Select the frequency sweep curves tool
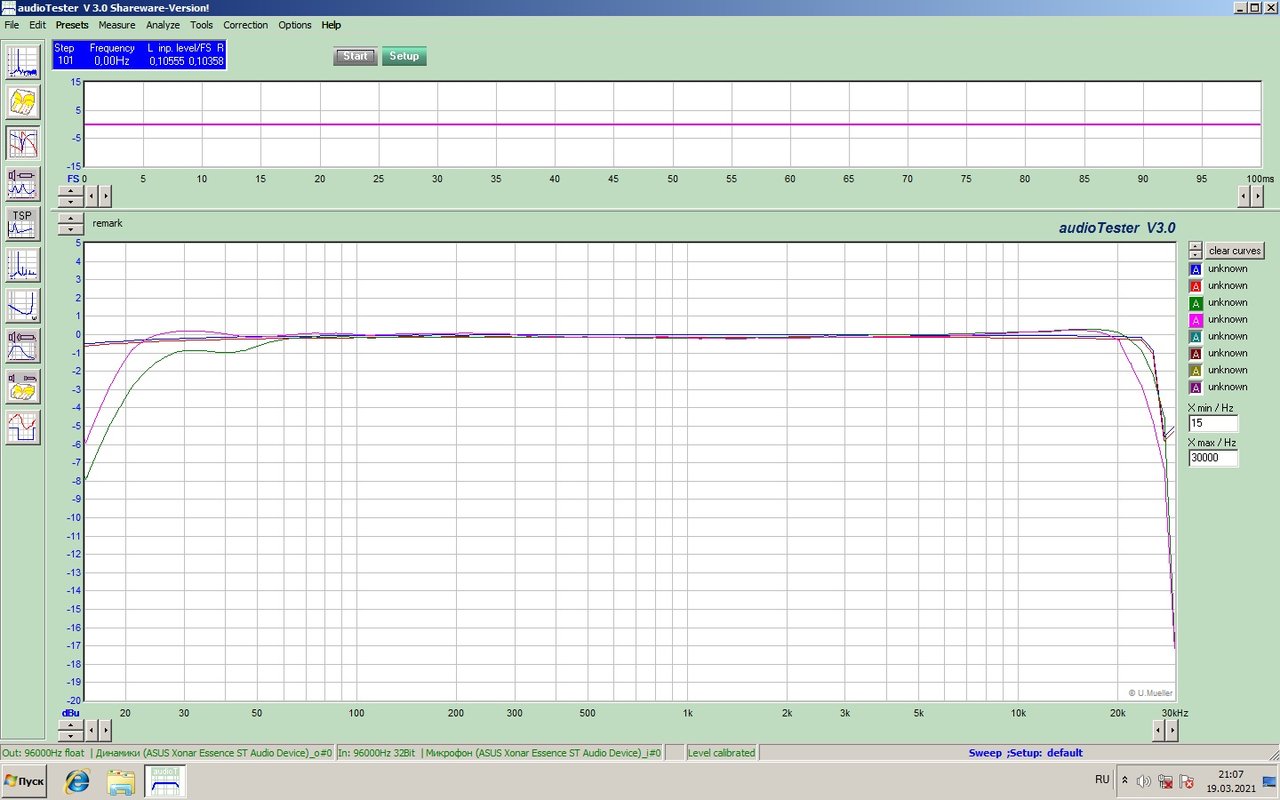 pos(23,143)
